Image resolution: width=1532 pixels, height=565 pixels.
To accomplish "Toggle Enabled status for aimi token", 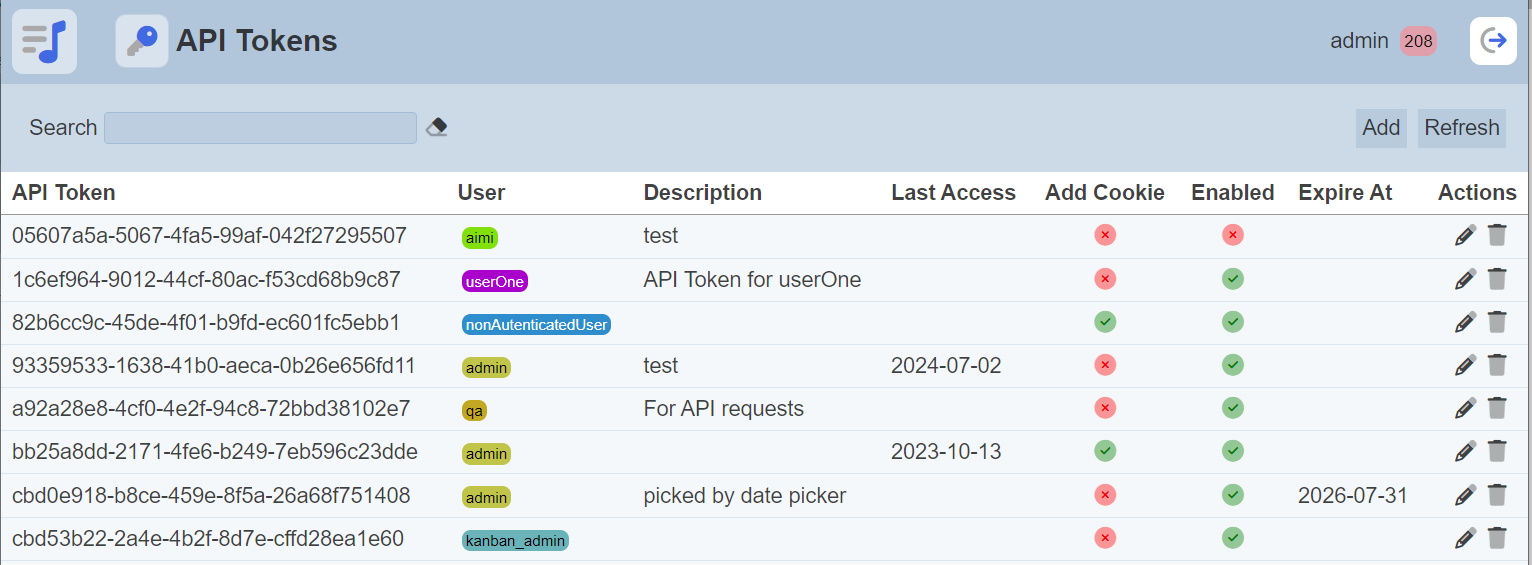I will (1232, 235).
